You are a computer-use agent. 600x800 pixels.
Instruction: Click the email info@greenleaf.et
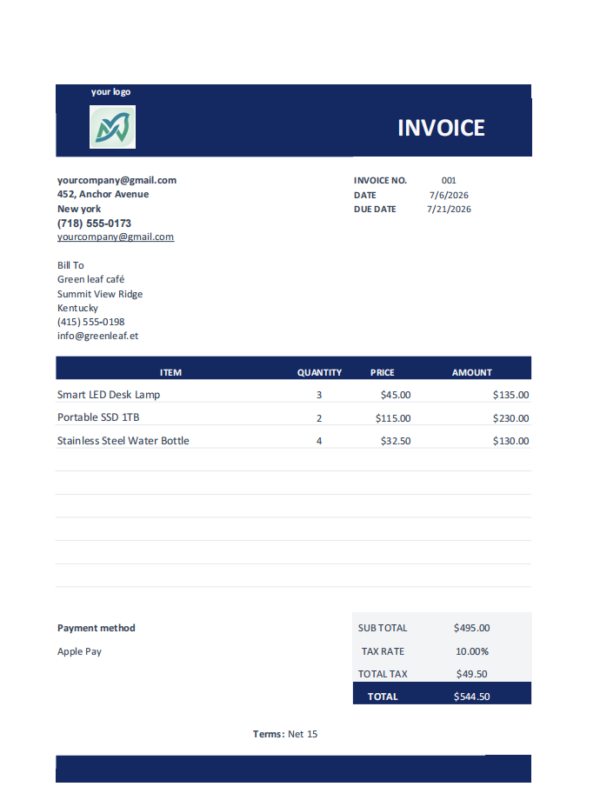(97, 336)
